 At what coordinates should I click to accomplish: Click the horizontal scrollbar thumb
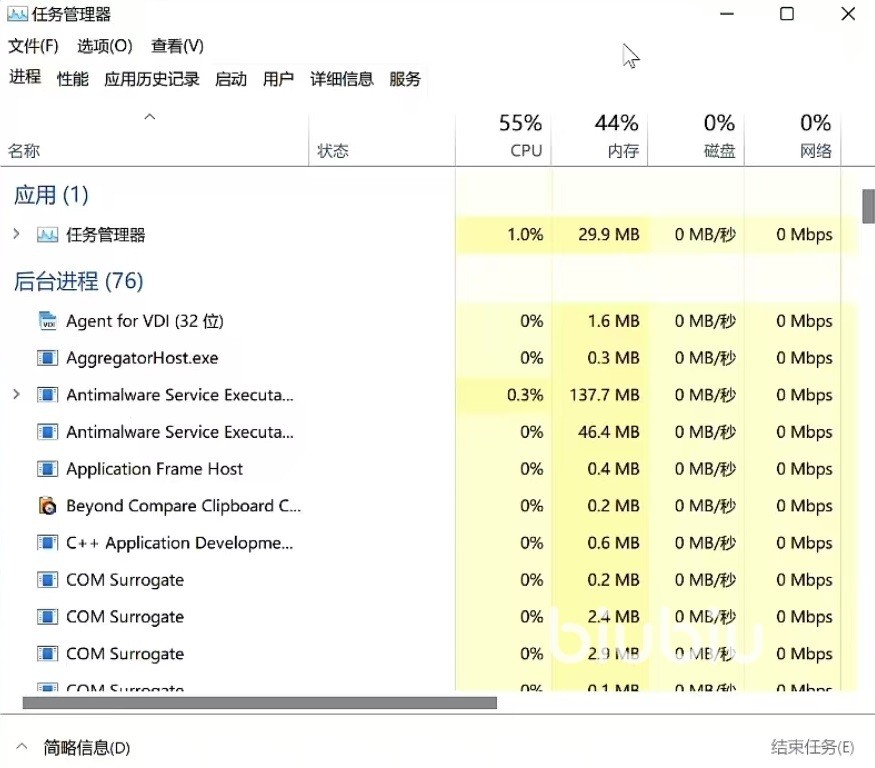coord(259,703)
